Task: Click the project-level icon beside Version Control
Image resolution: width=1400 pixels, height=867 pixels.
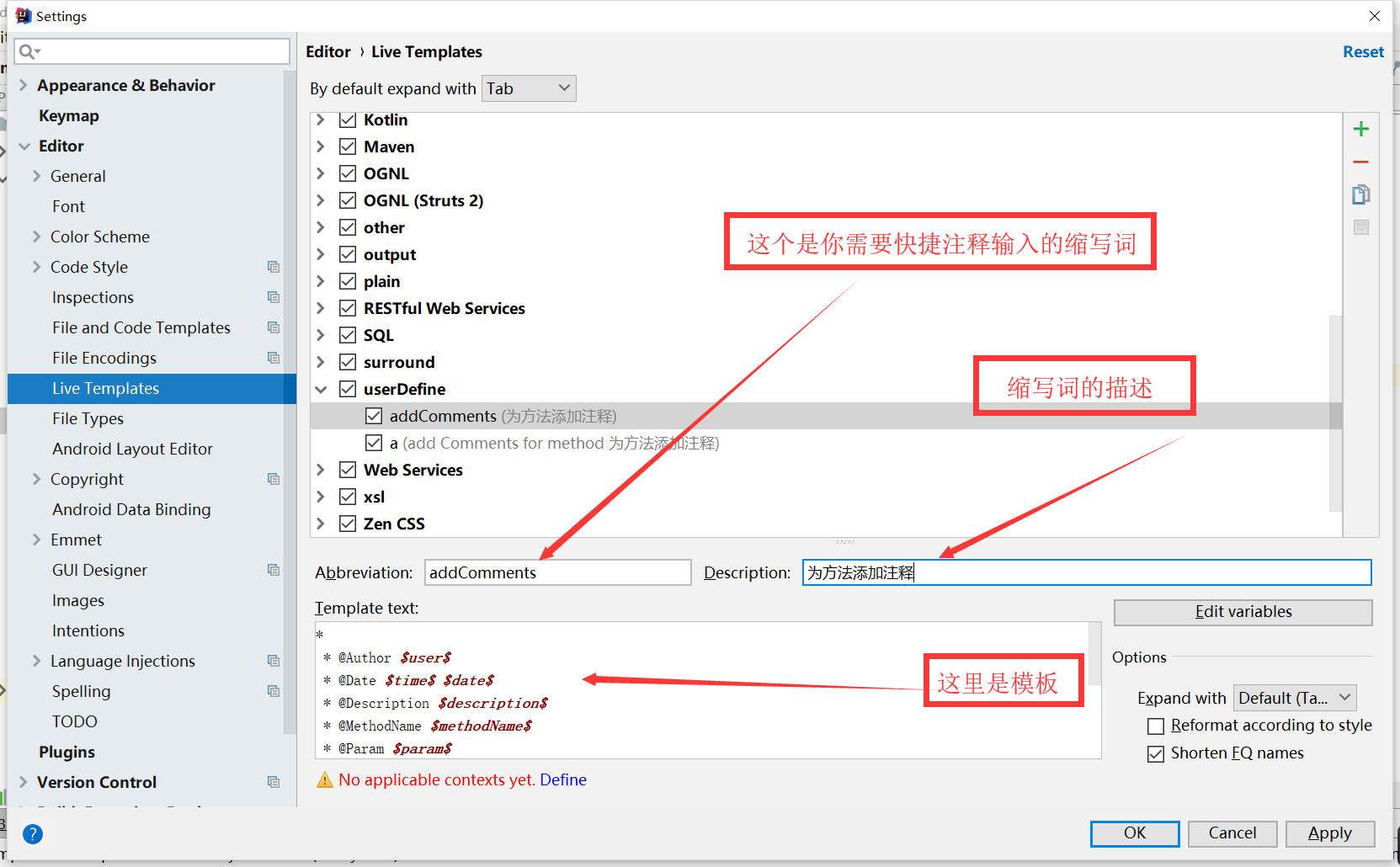Action: point(274,782)
